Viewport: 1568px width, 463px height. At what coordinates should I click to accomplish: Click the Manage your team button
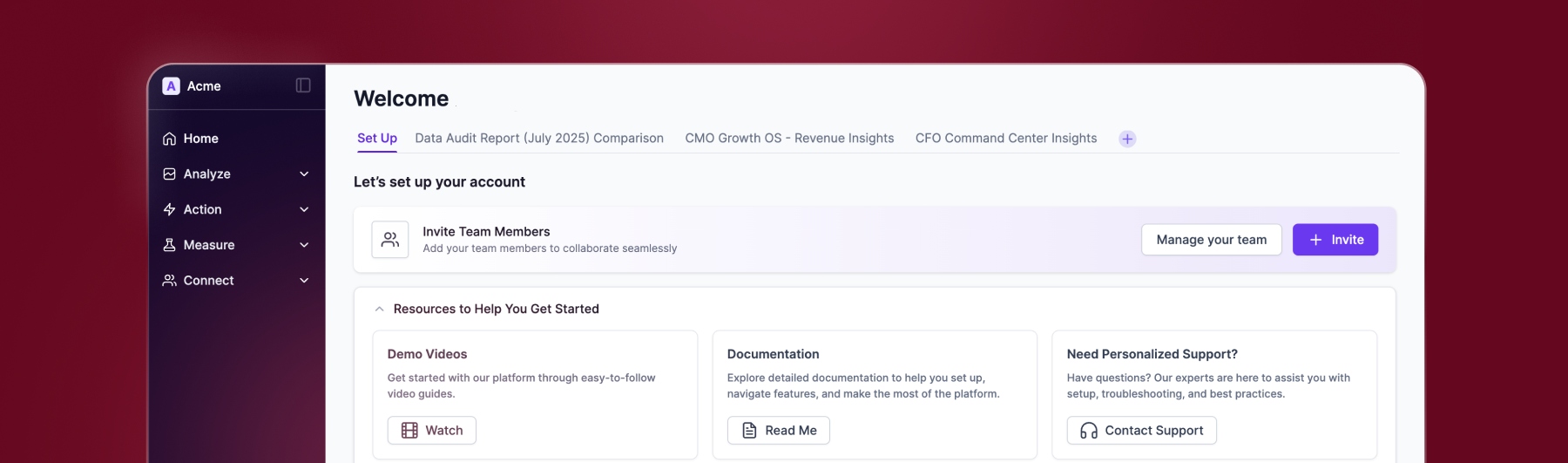coord(1211,240)
